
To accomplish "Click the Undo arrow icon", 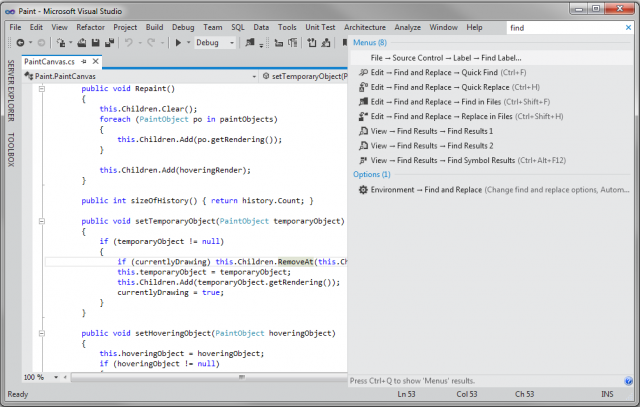I will (129, 42).
